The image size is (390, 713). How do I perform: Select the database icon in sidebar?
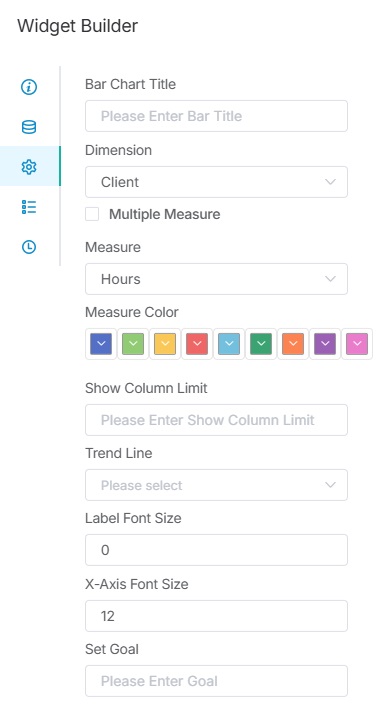(29, 127)
